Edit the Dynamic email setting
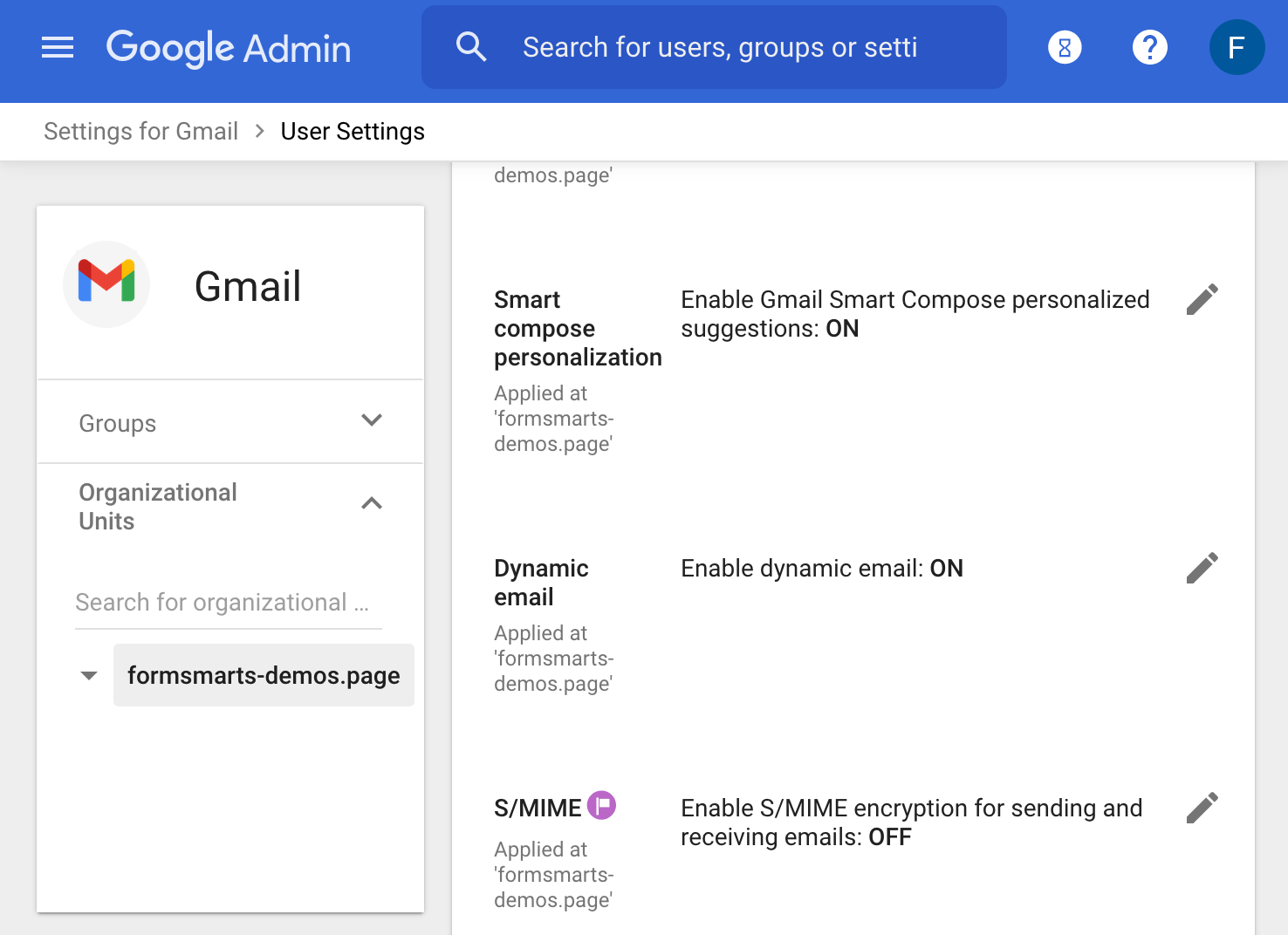Screen dimensions: 1288x935 (x=1202, y=568)
